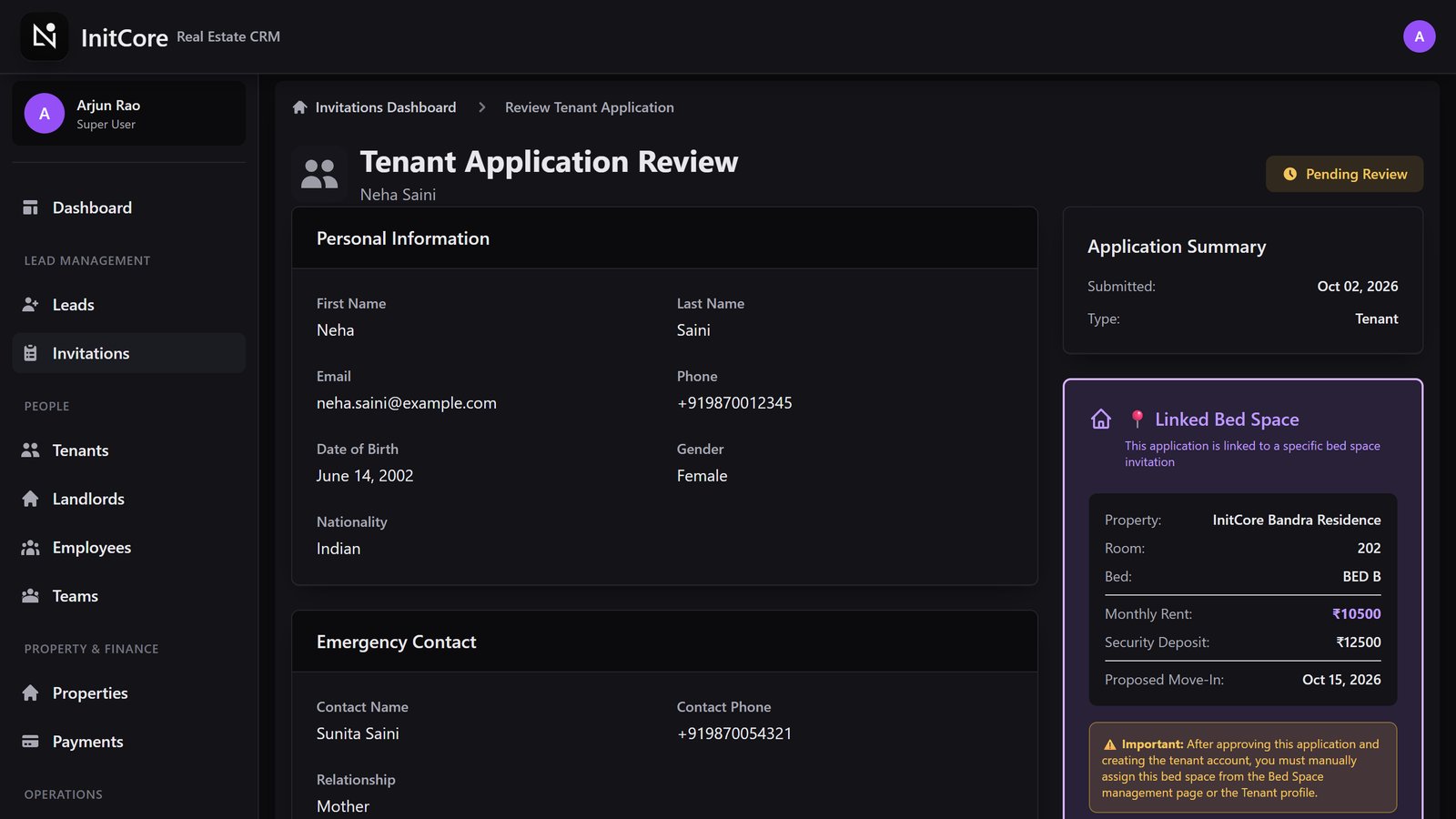The height and width of the screenshot is (819, 1456).
Task: Click the breadcrumb chevron separator
Action: click(481, 107)
